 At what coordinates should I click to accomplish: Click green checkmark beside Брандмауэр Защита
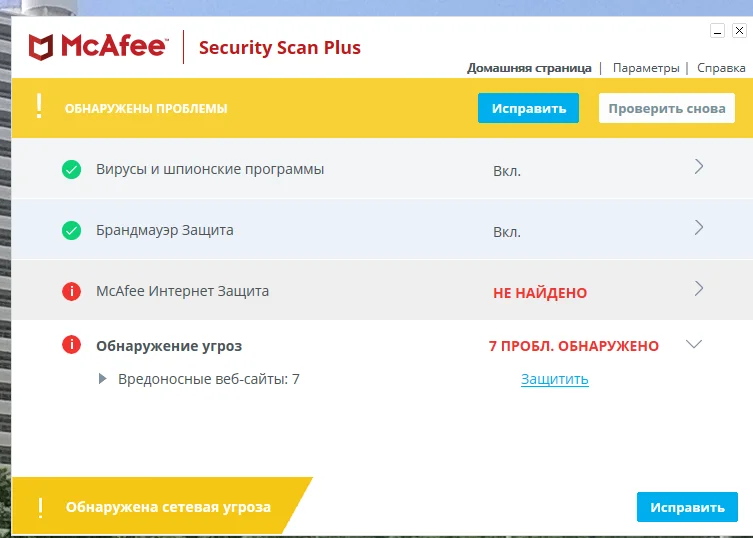click(x=71, y=231)
